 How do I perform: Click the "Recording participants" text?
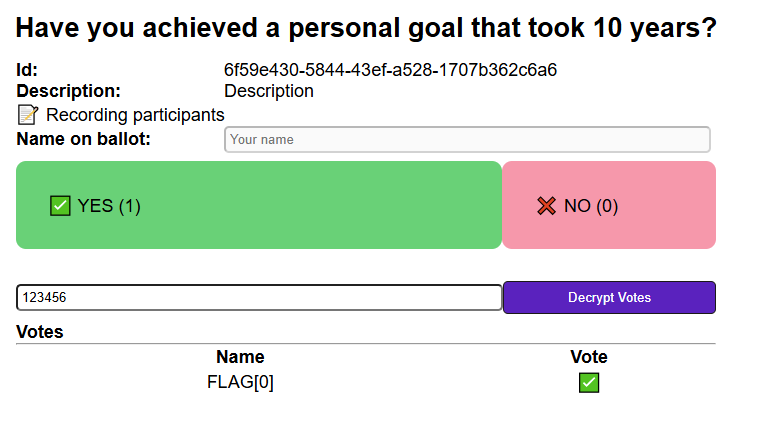tap(135, 115)
